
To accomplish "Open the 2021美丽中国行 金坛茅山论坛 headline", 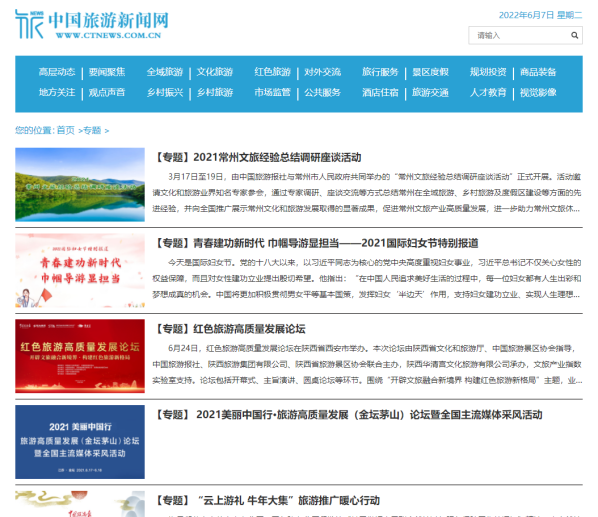I will (348, 415).
